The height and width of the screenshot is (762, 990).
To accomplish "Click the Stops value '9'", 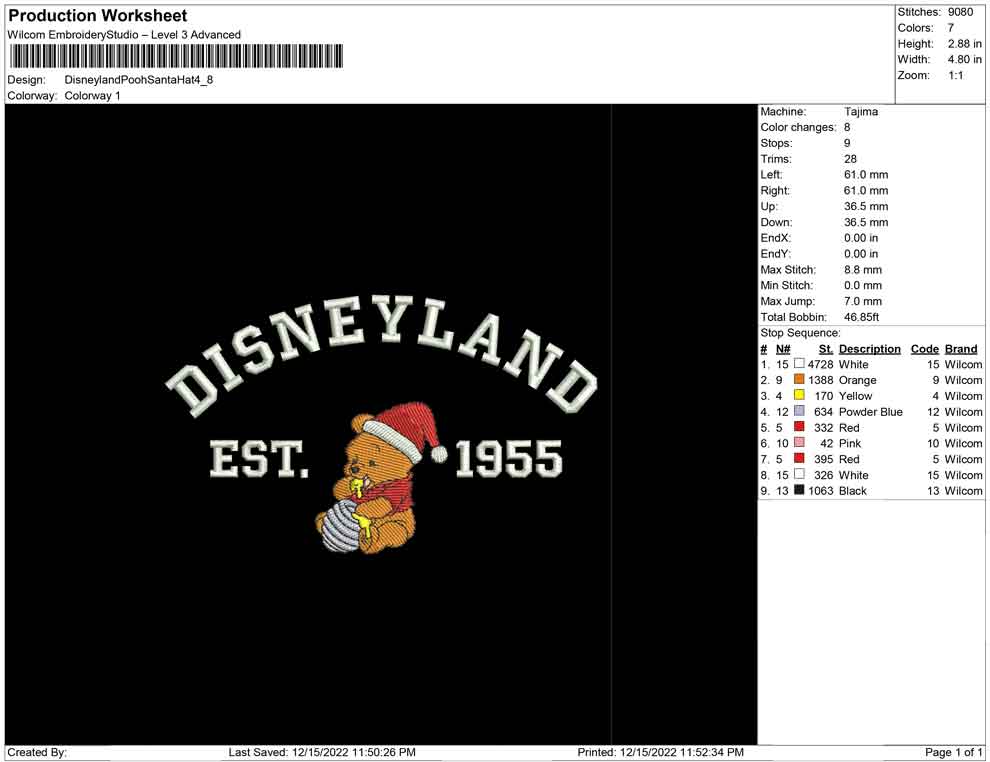I will (x=847, y=143).
